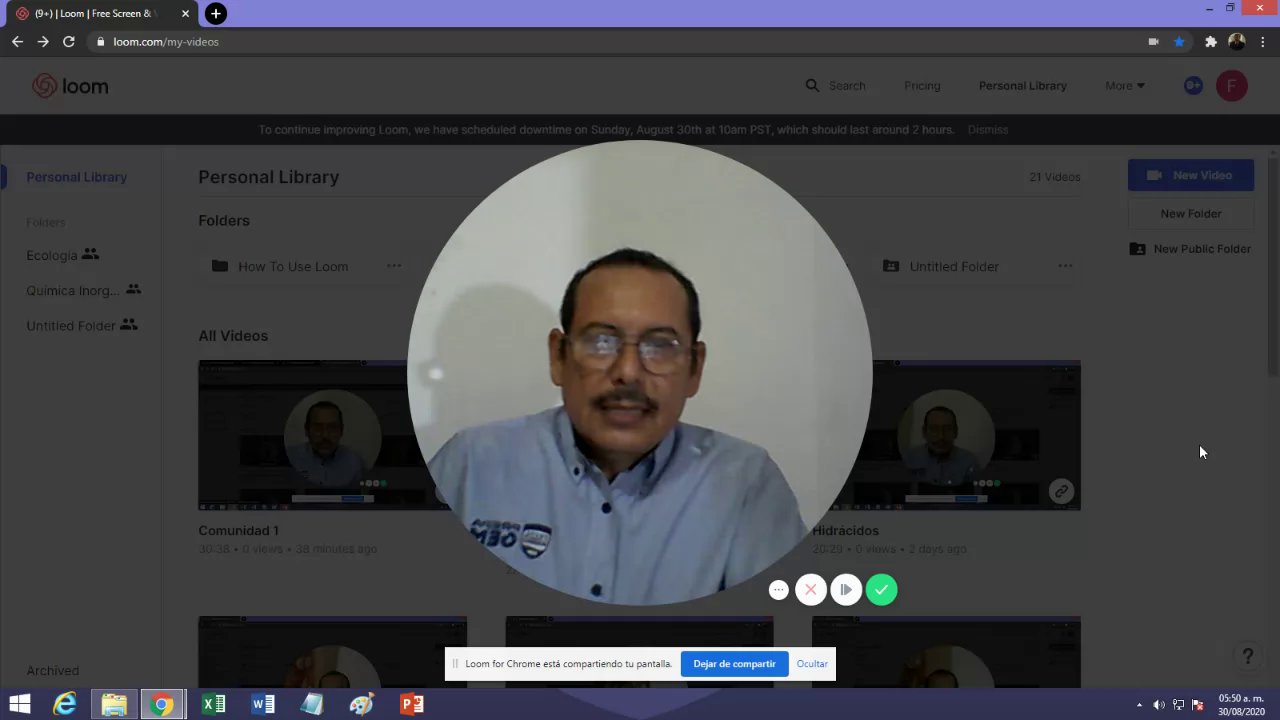1280x720 pixels.
Task: Open the Chrome profile avatar
Action: [x=1237, y=42]
